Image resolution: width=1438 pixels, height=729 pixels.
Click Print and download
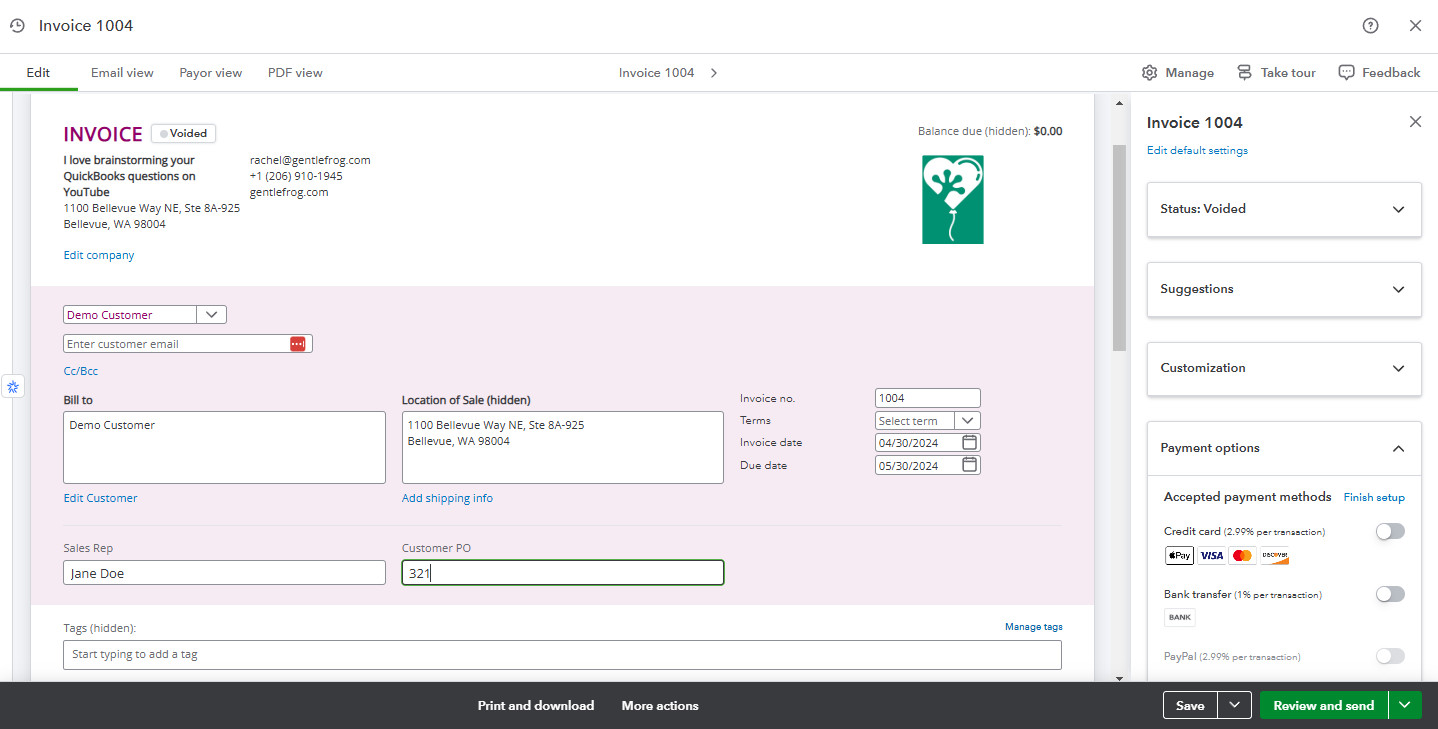click(x=536, y=706)
